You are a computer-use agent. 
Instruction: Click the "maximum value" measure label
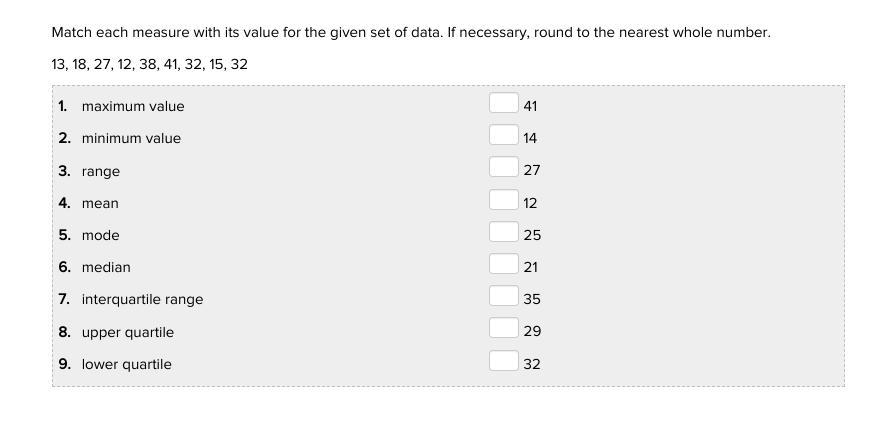(133, 106)
